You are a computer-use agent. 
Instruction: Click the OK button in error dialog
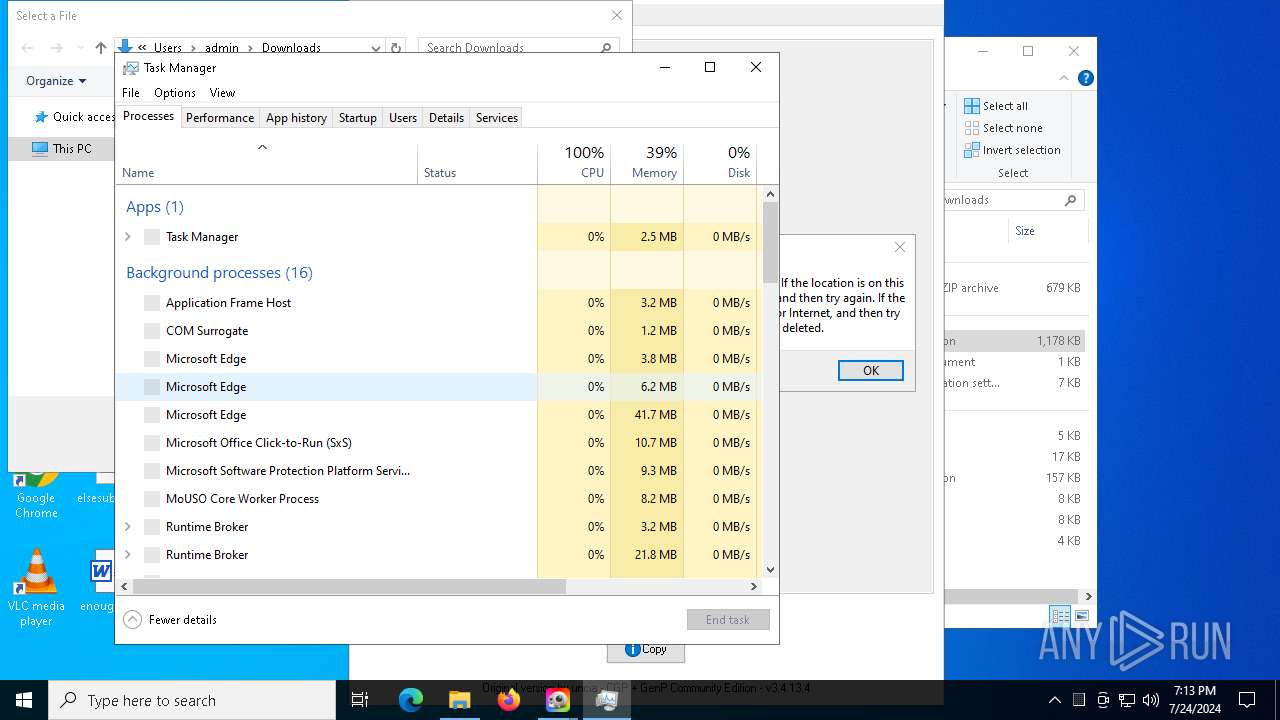871,370
